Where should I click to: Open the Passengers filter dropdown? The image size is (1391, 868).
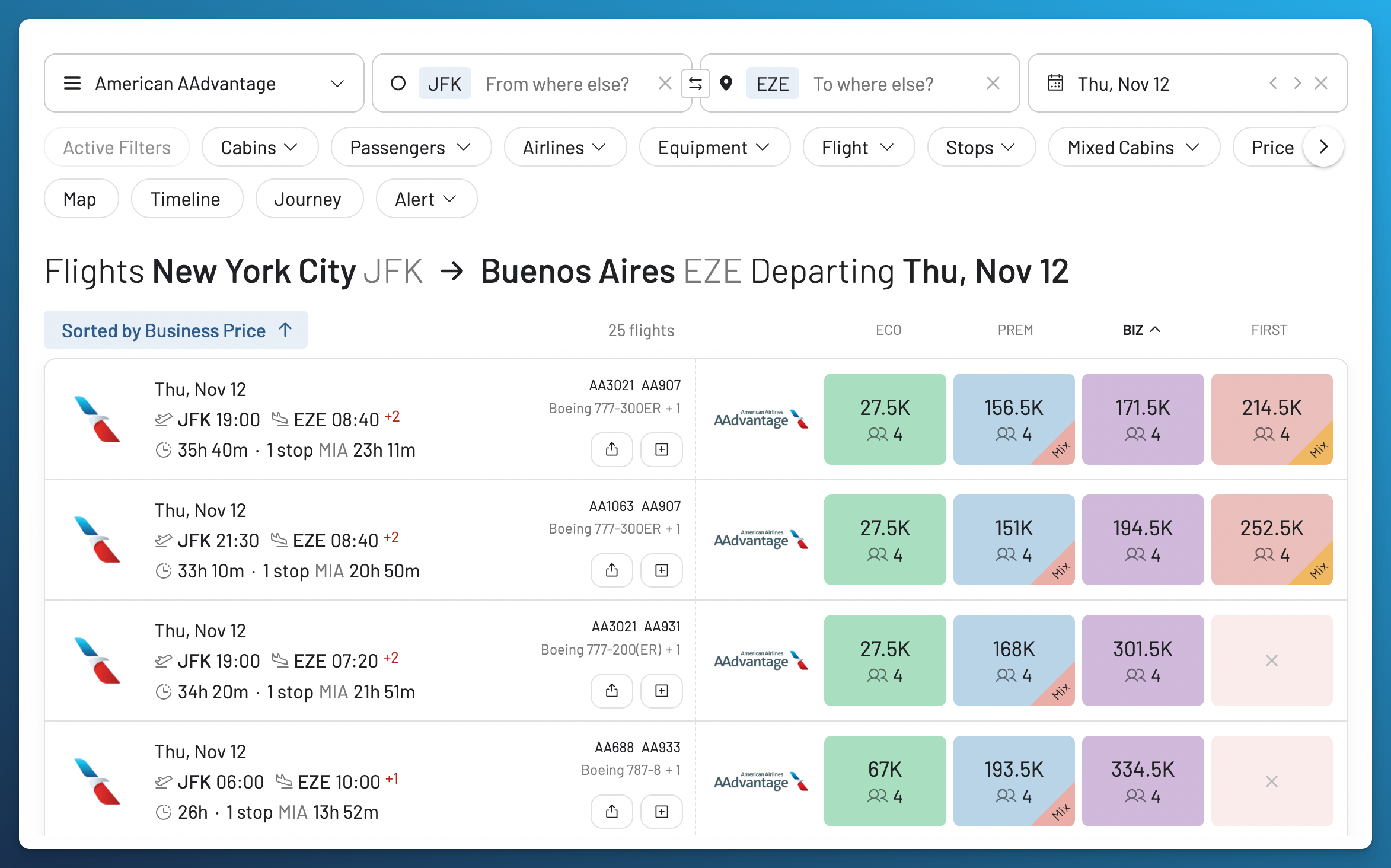[411, 147]
